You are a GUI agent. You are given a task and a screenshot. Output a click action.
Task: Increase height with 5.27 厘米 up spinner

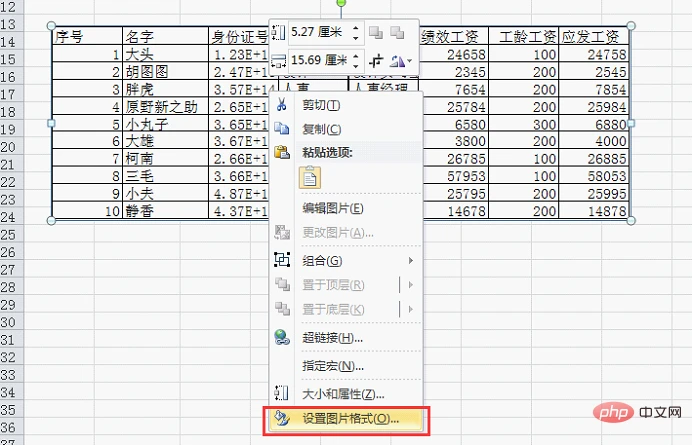click(356, 28)
